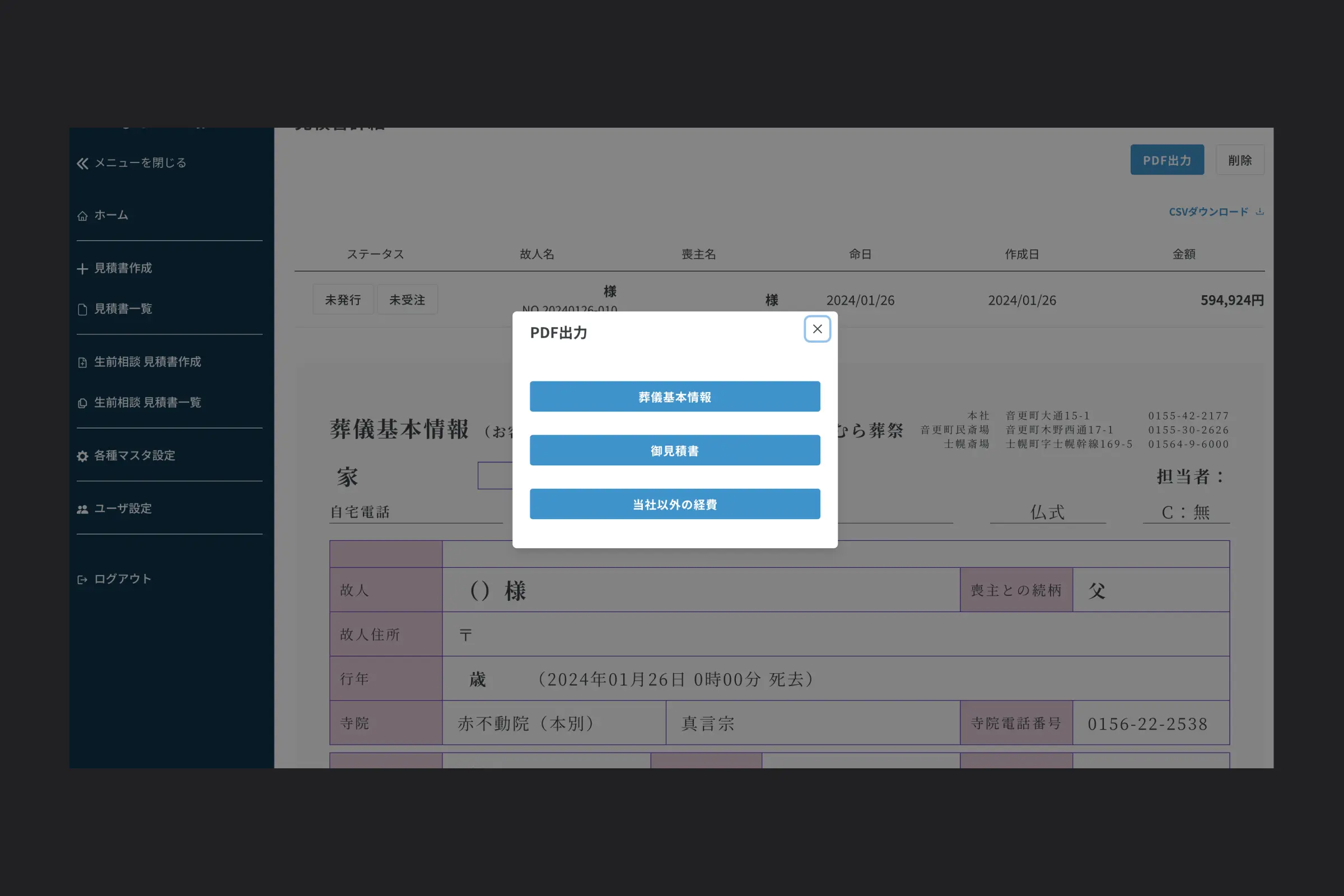
Task: Open the CSVダウンロード link
Action: (1208, 212)
